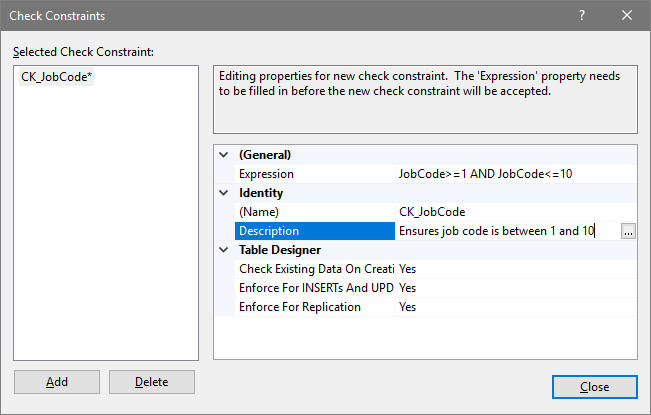The height and width of the screenshot is (415, 651).
Task: Click the Identity category header
Action: (x=261, y=193)
